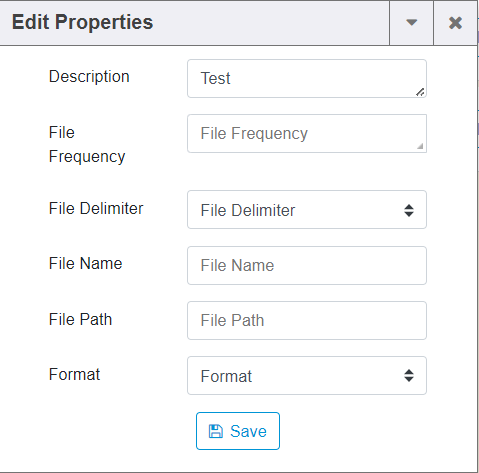Click the Description field containing Test
The width and height of the screenshot is (479, 473).
(x=307, y=79)
